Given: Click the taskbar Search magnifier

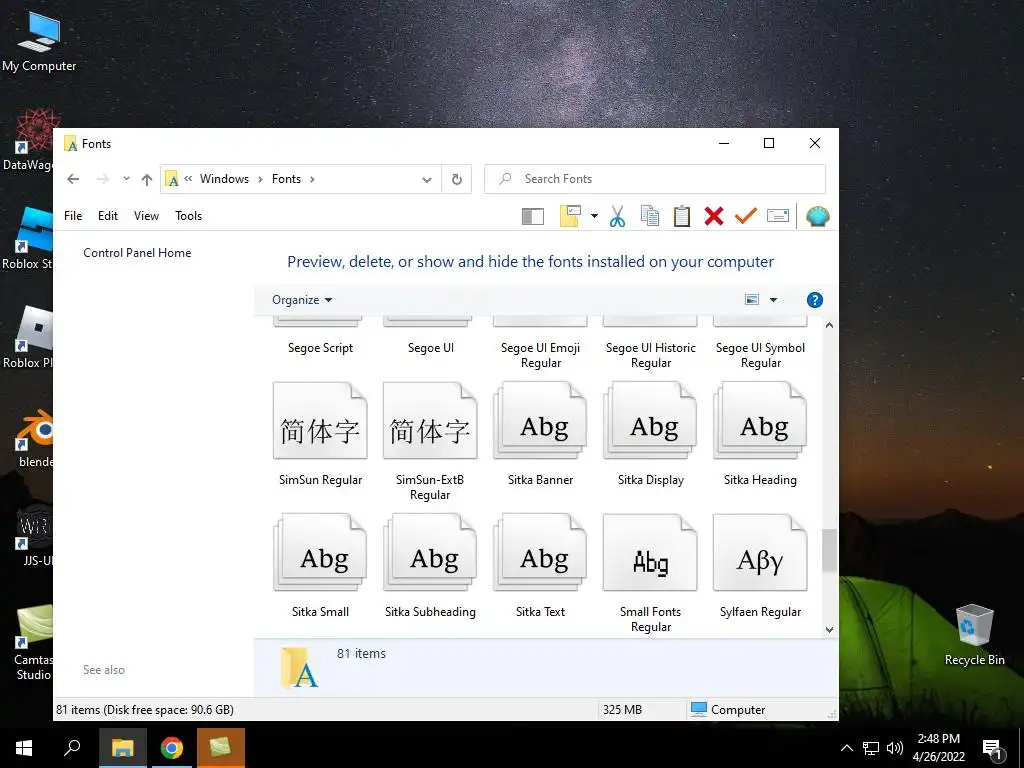Looking at the screenshot, I should tap(72, 748).
